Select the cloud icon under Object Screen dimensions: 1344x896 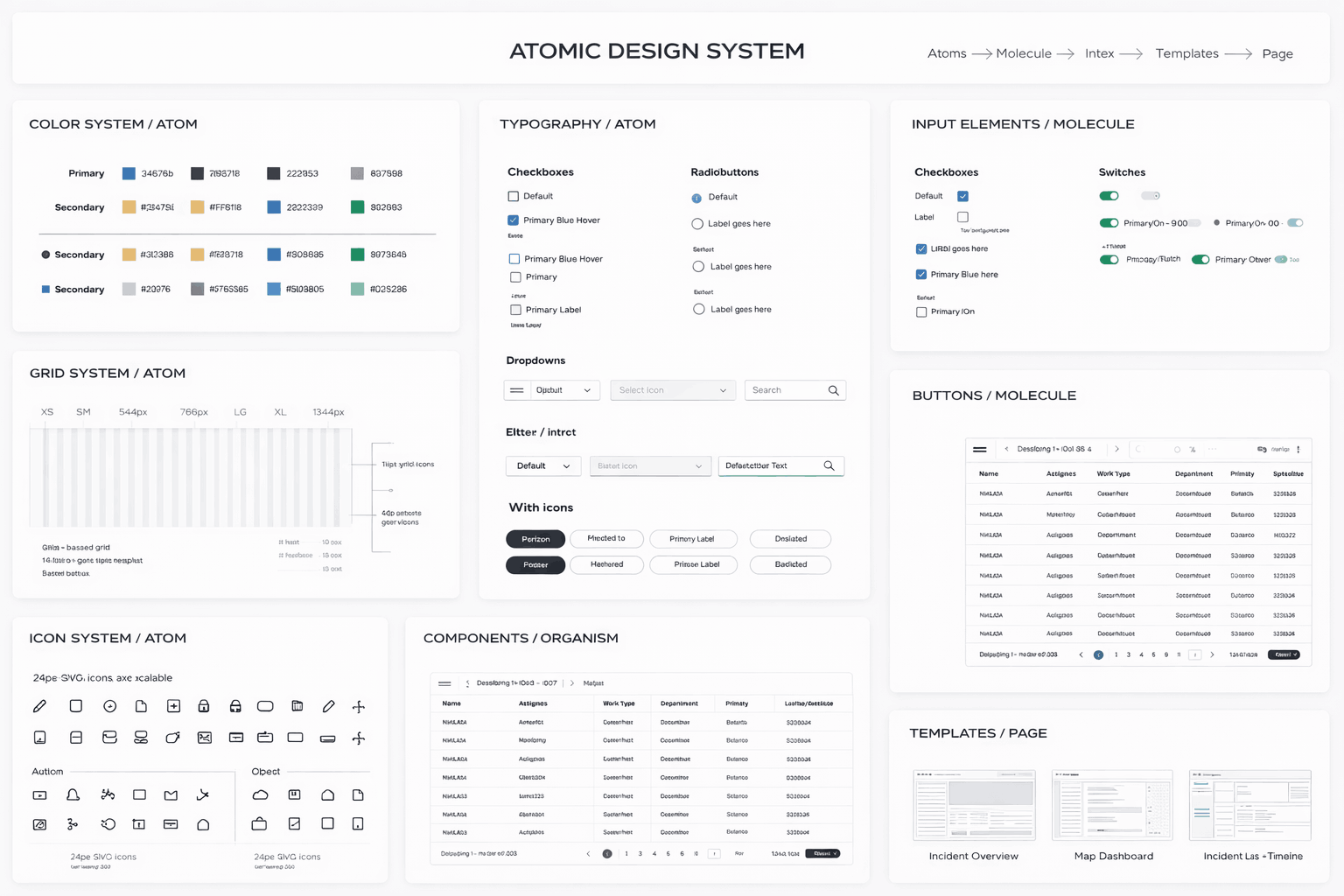pyautogui.click(x=260, y=794)
